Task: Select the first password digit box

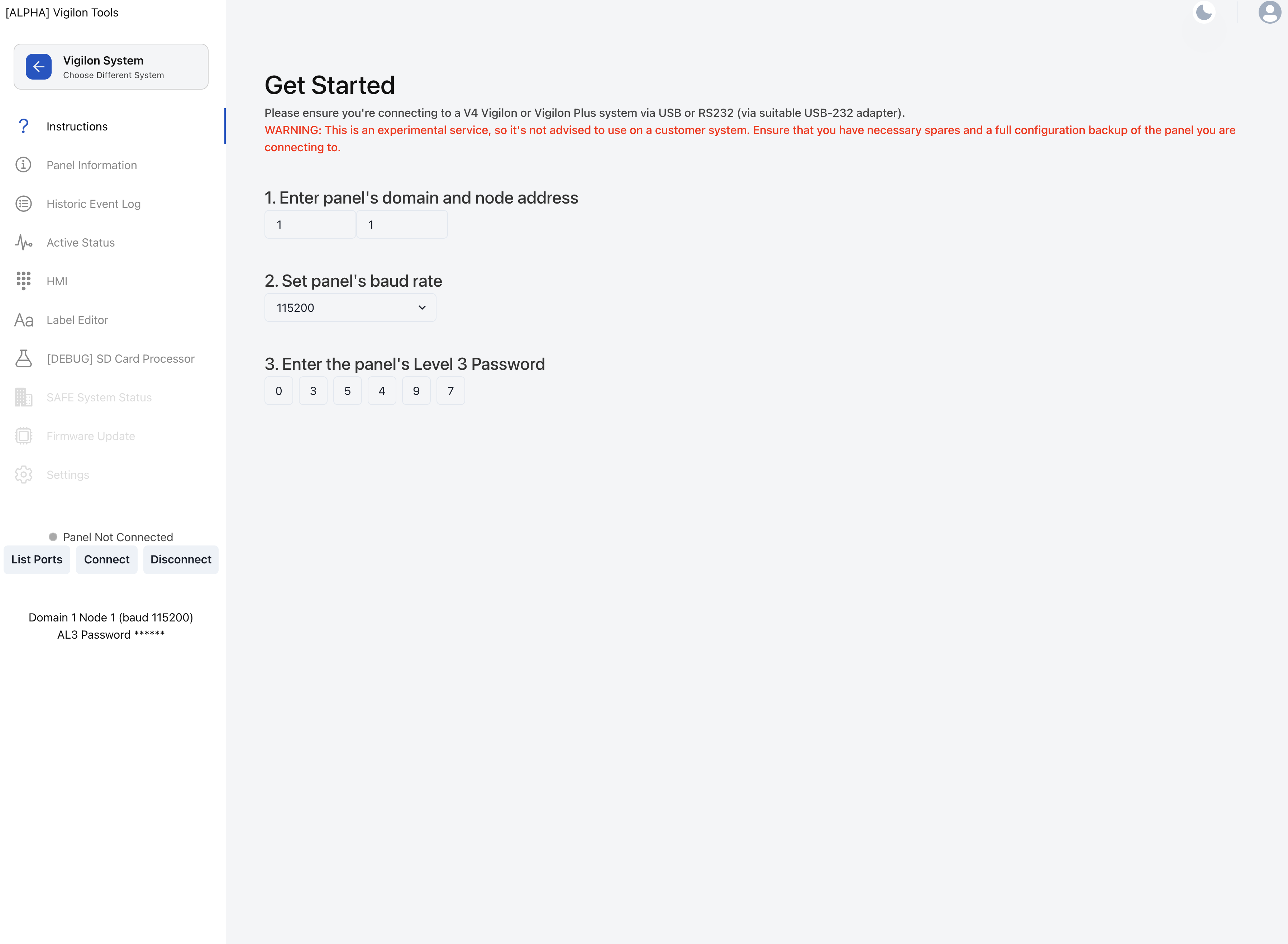Action: point(279,391)
